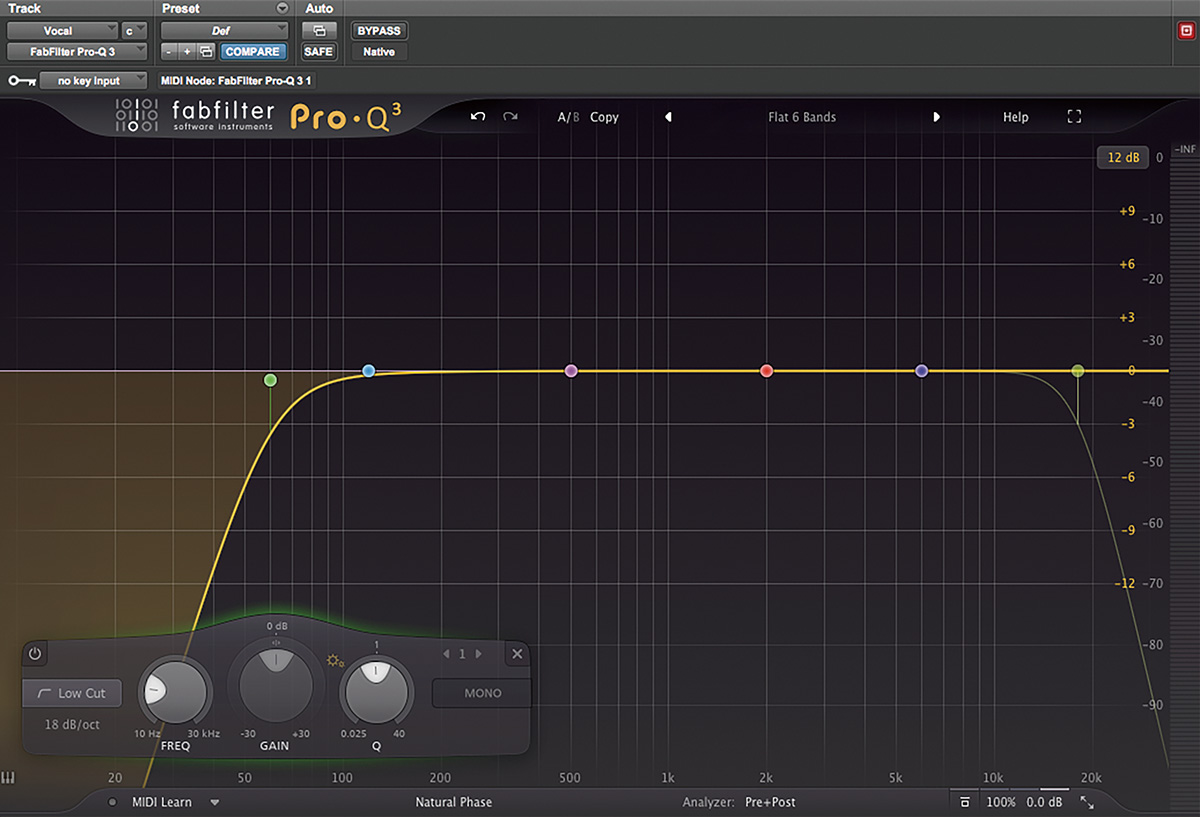Select previous band with left triangle
This screenshot has height=817, width=1200.
[445, 654]
